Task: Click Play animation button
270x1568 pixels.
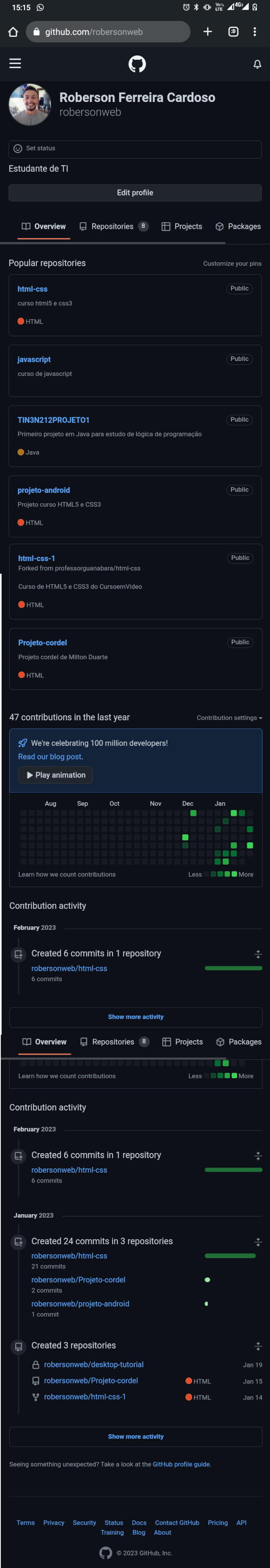Action: tap(55, 776)
